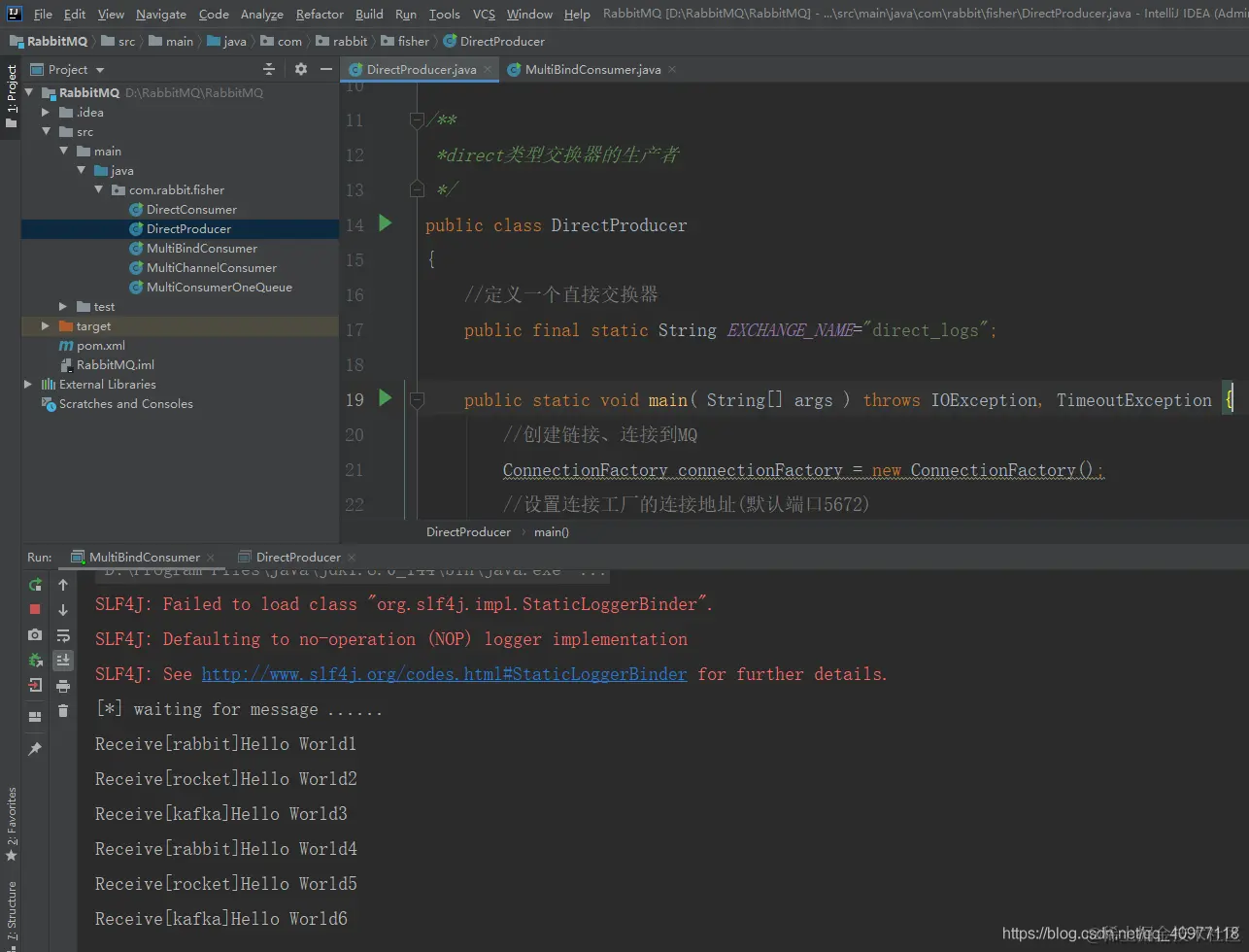Click the Print icon in Run console

point(63,686)
